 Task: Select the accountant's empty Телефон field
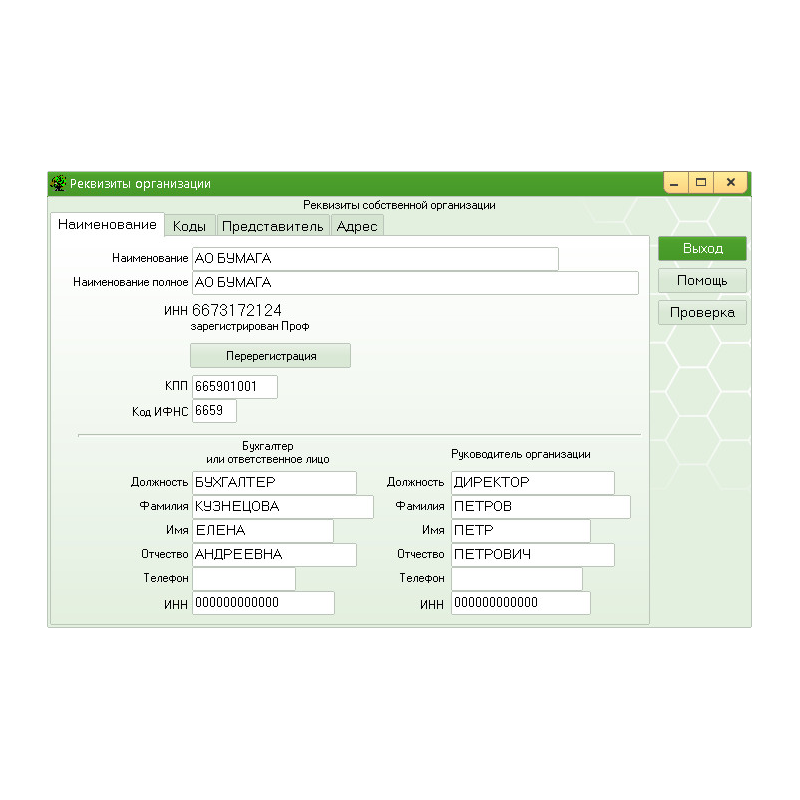point(244,578)
